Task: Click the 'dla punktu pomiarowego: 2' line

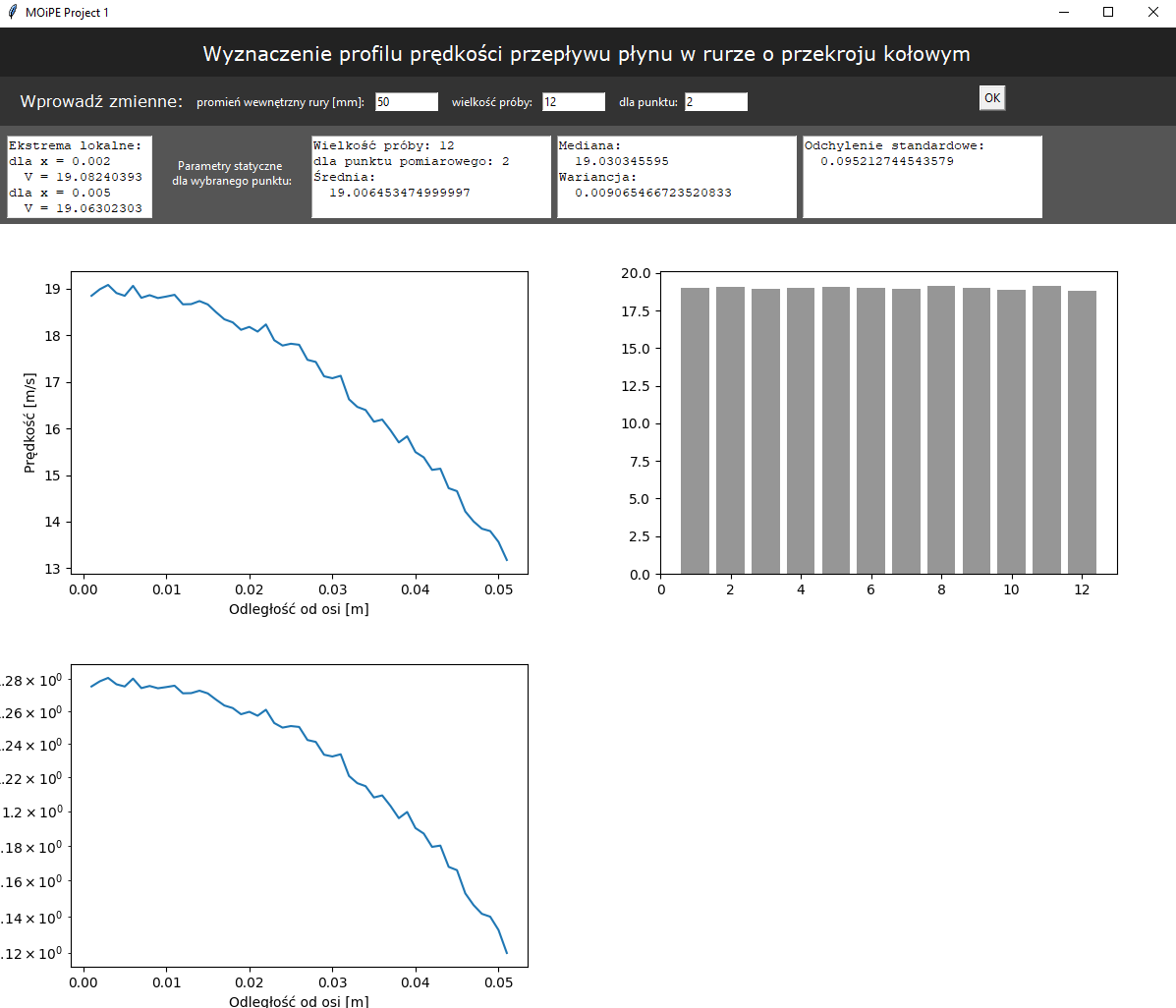Action: point(411,161)
